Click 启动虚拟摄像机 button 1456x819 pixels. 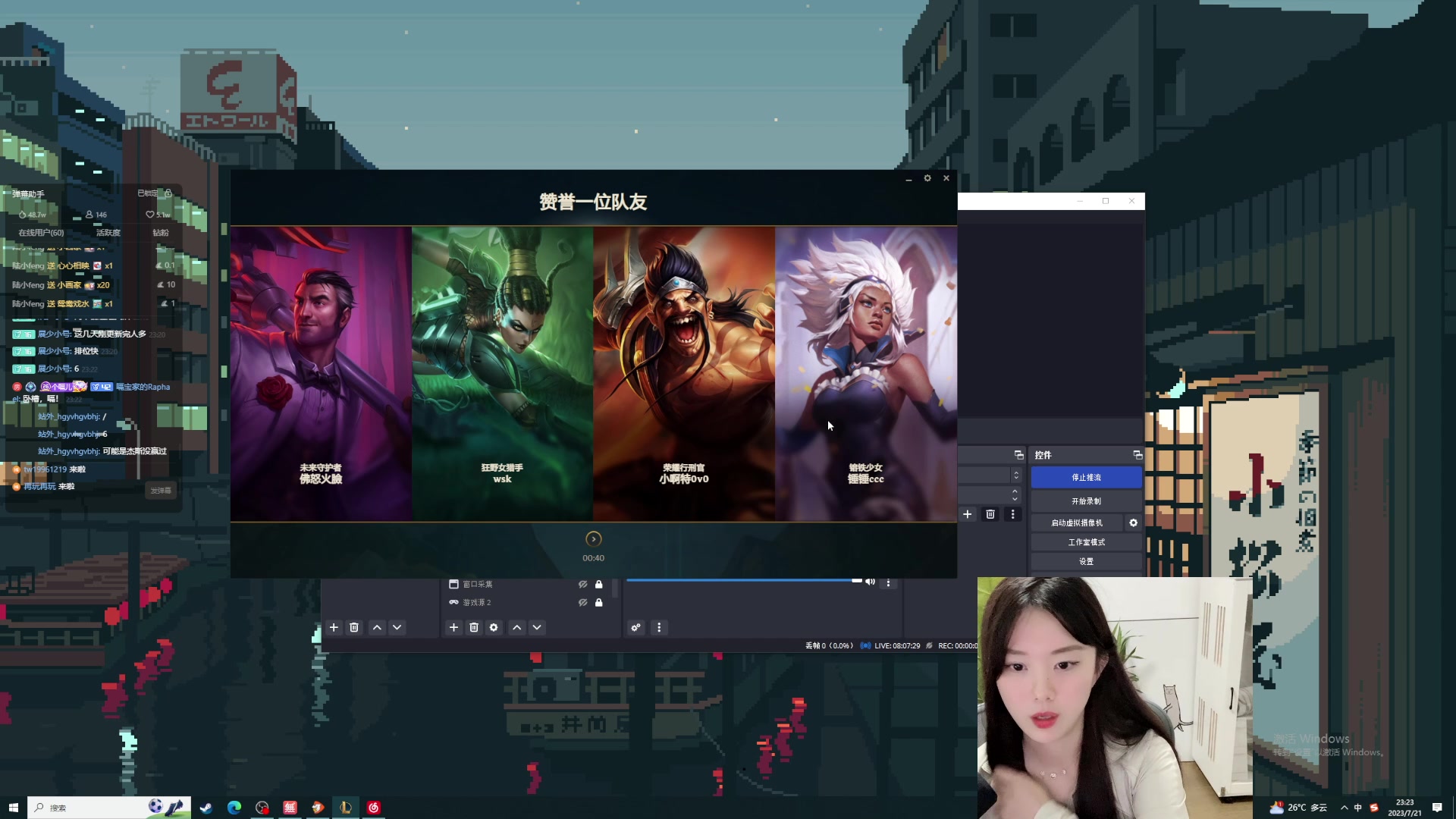(x=1077, y=522)
